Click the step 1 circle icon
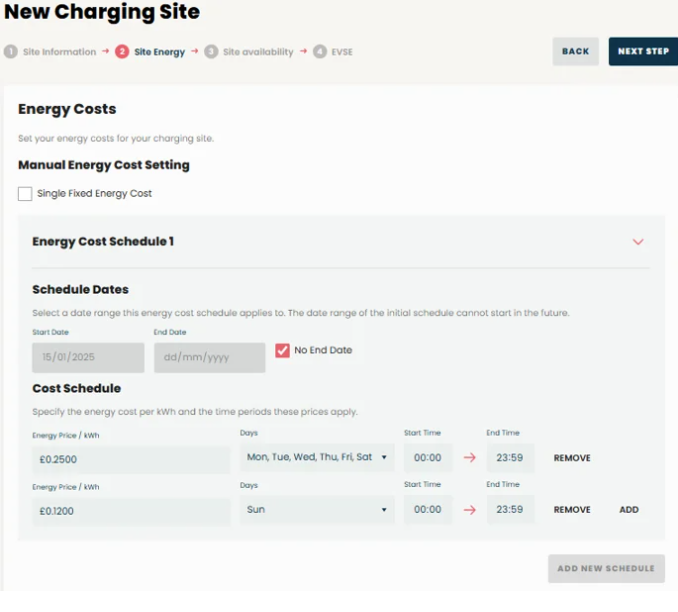The image size is (678, 612). click(x=11, y=52)
